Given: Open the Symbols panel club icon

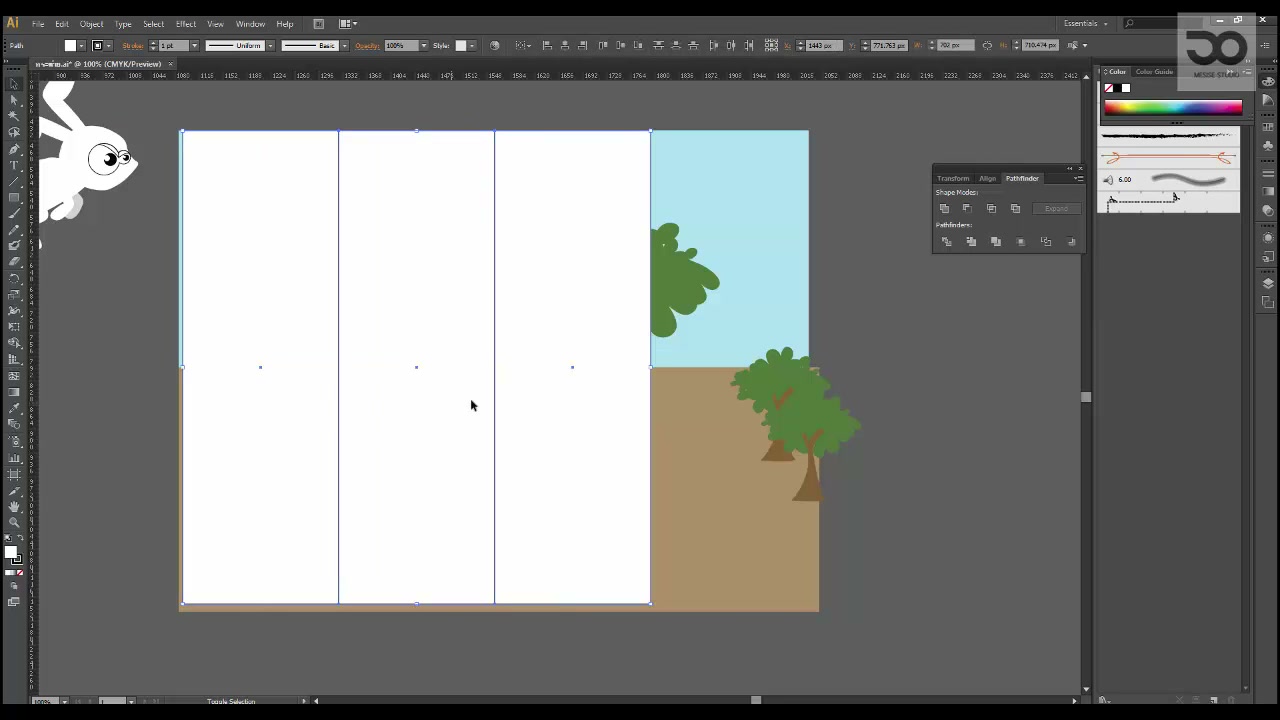Looking at the screenshot, I should point(1268,144).
